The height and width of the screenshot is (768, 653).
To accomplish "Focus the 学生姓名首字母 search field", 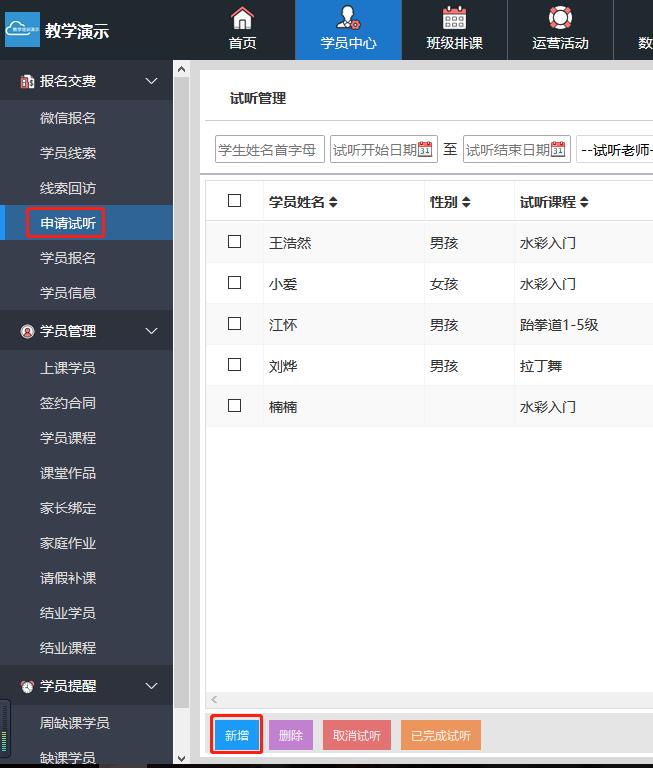I will tap(269, 150).
